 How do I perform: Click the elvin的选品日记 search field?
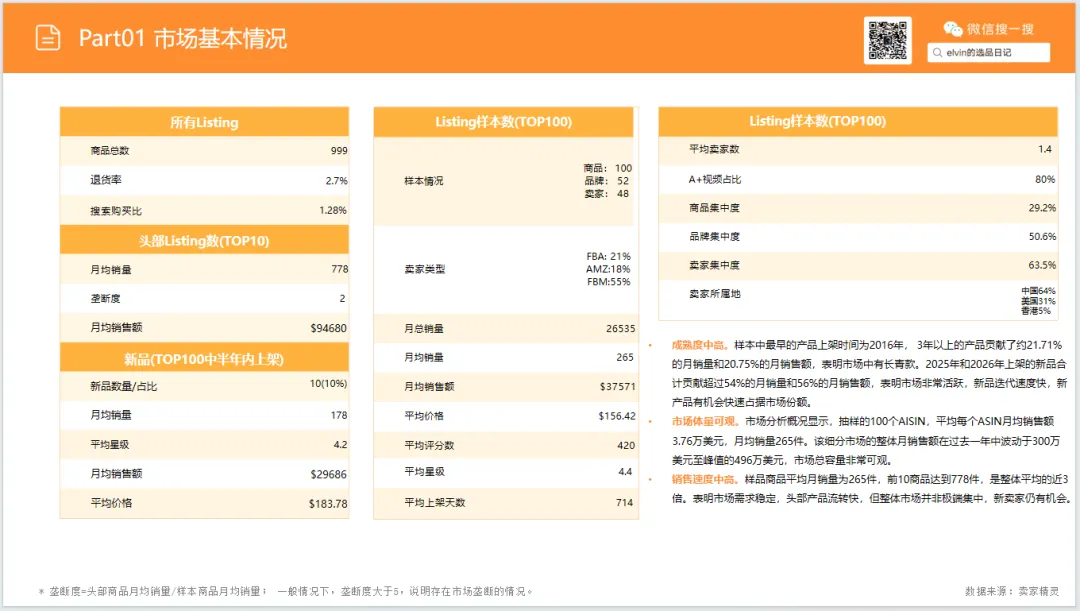pos(988,52)
